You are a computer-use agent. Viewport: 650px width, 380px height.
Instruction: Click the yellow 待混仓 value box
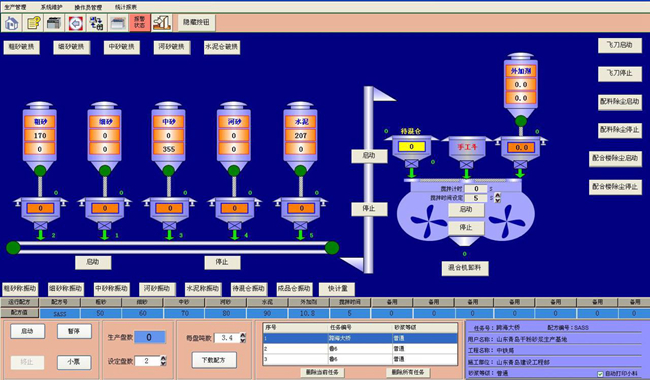pos(412,147)
